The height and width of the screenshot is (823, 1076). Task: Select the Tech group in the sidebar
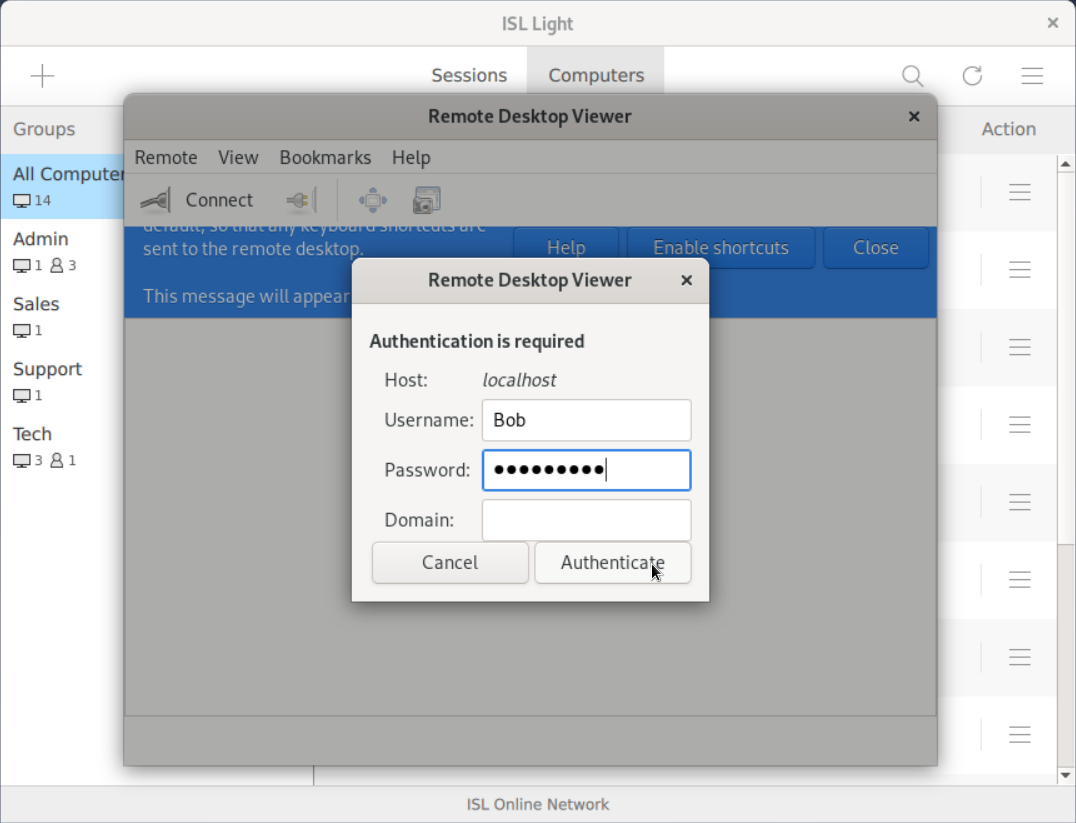coord(32,433)
